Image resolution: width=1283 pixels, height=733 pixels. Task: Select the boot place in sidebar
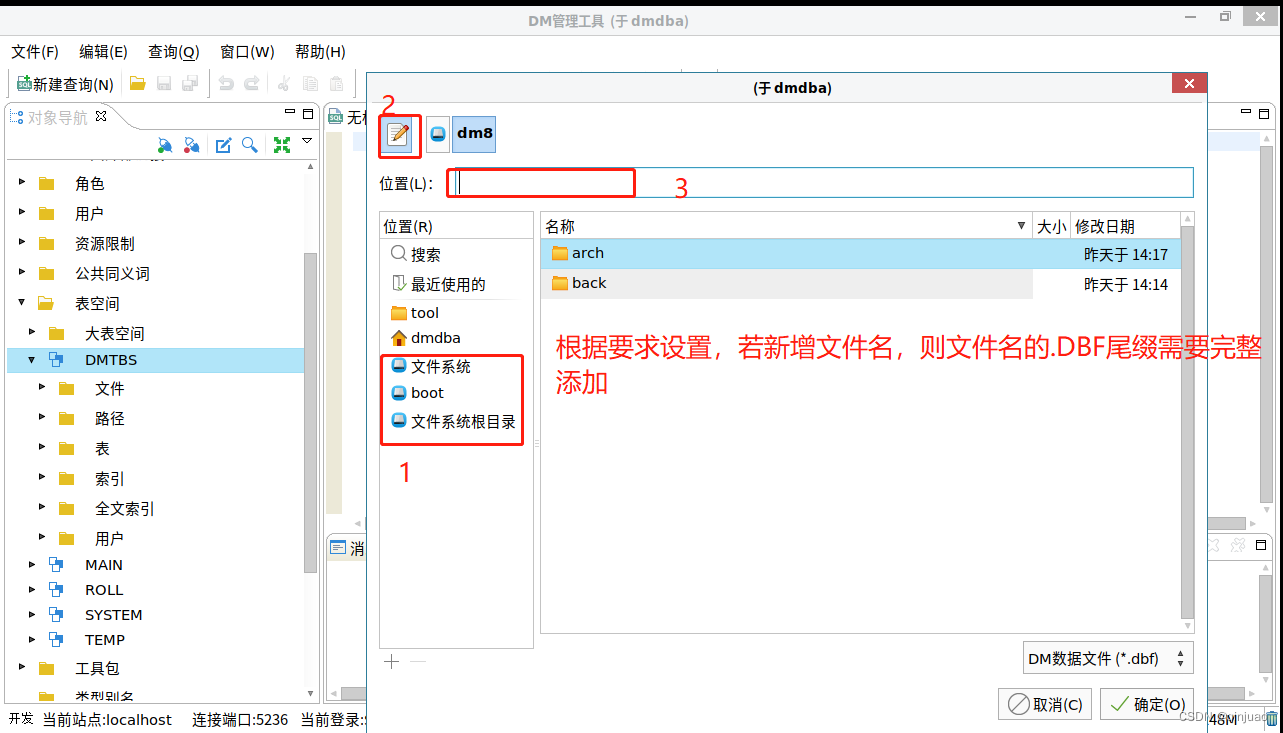tap(456, 393)
